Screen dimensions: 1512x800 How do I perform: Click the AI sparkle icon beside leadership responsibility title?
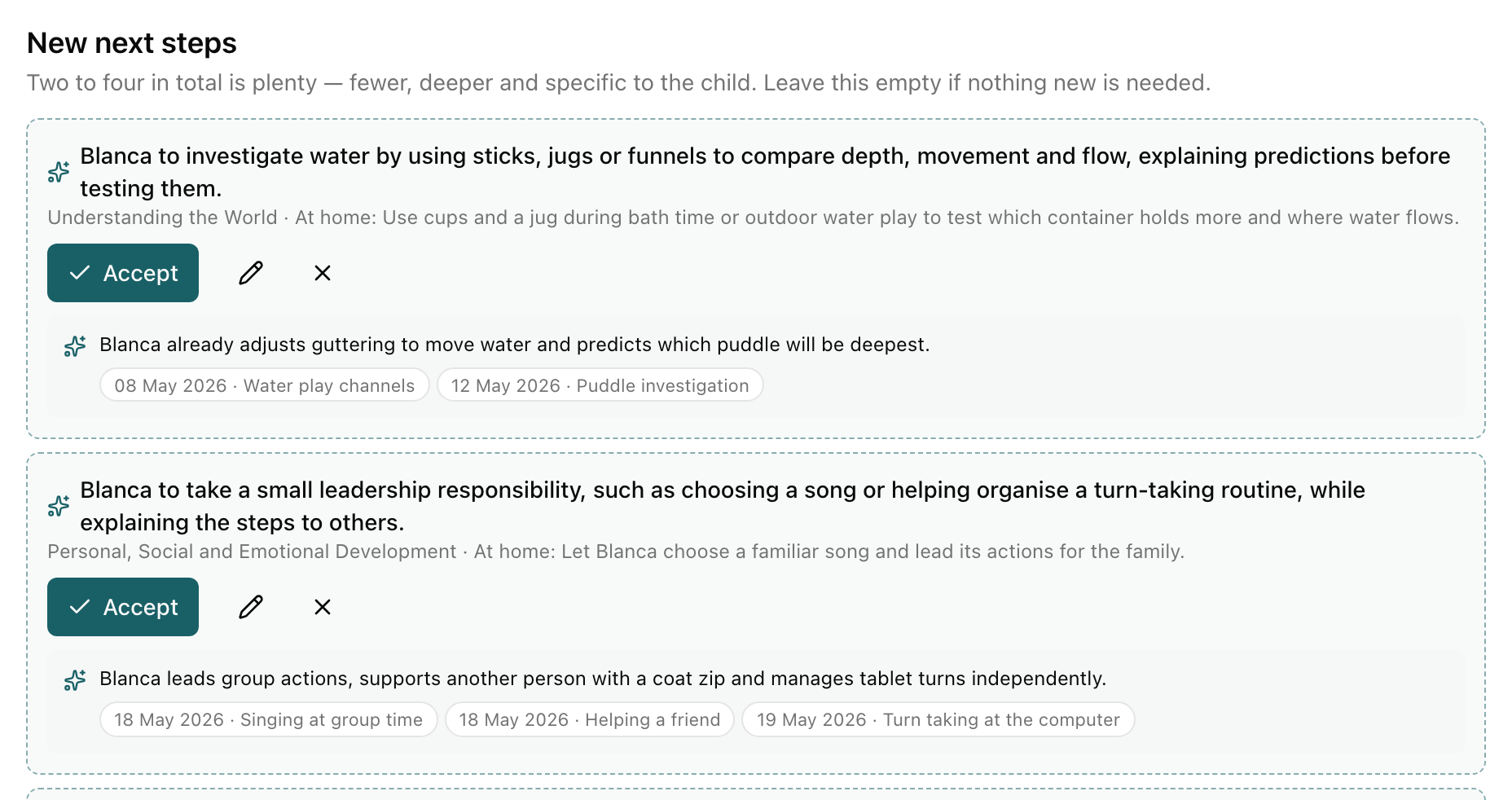click(59, 506)
